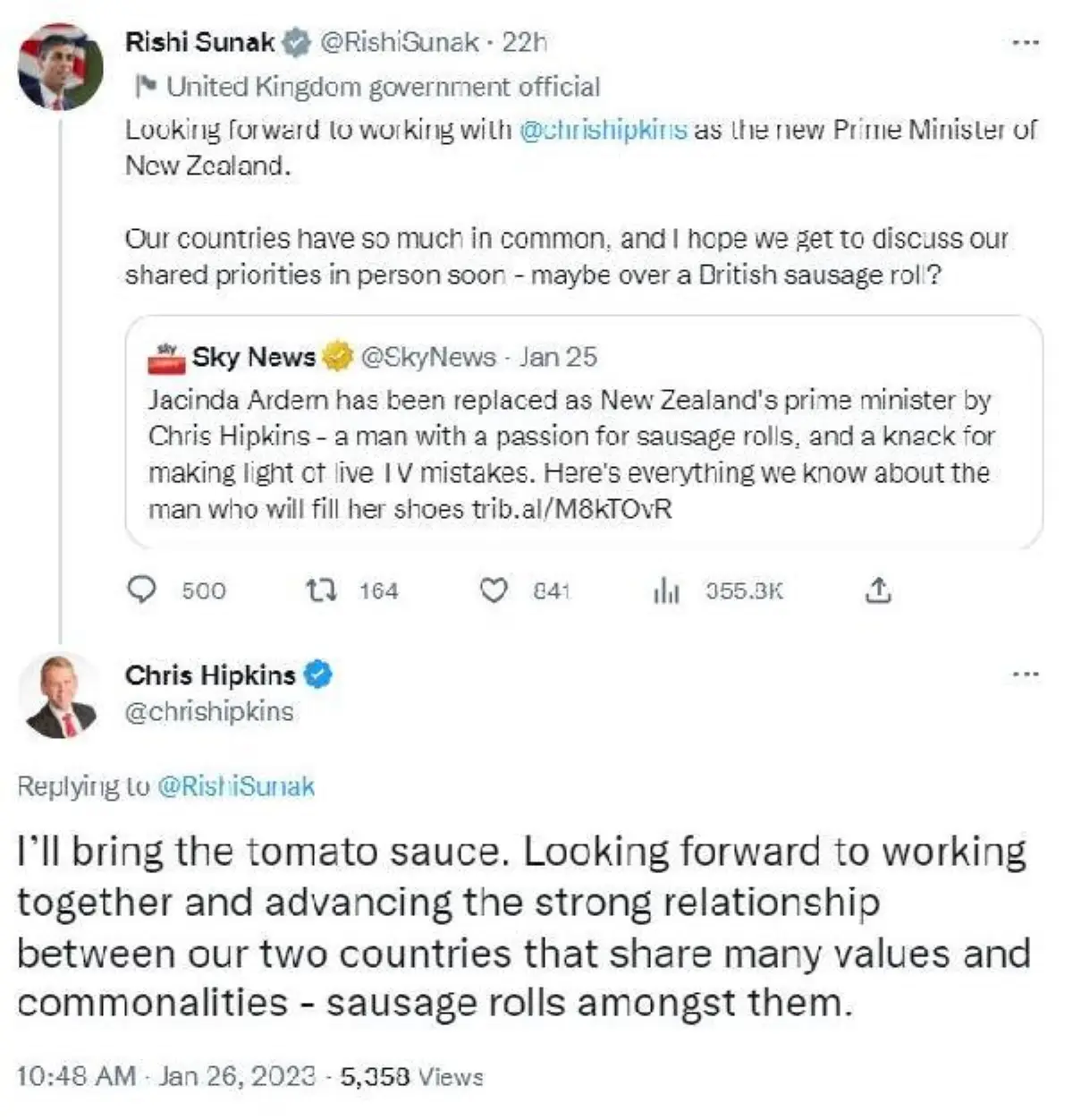Open the trib.al link in Sky News quote

pyautogui.click(x=571, y=509)
